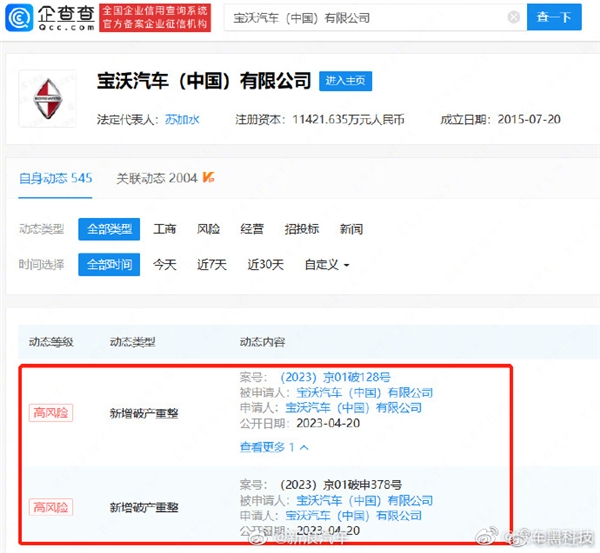Click 新增破产重整 in the first row
The image size is (600, 553).
point(144,413)
